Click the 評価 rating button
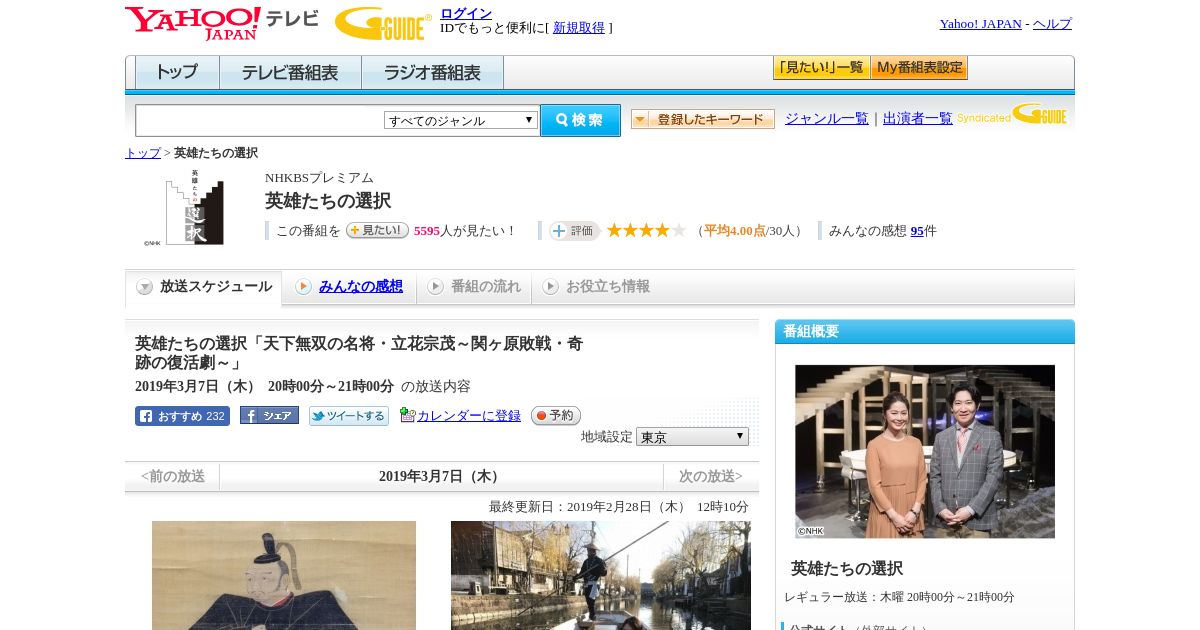 (x=574, y=231)
